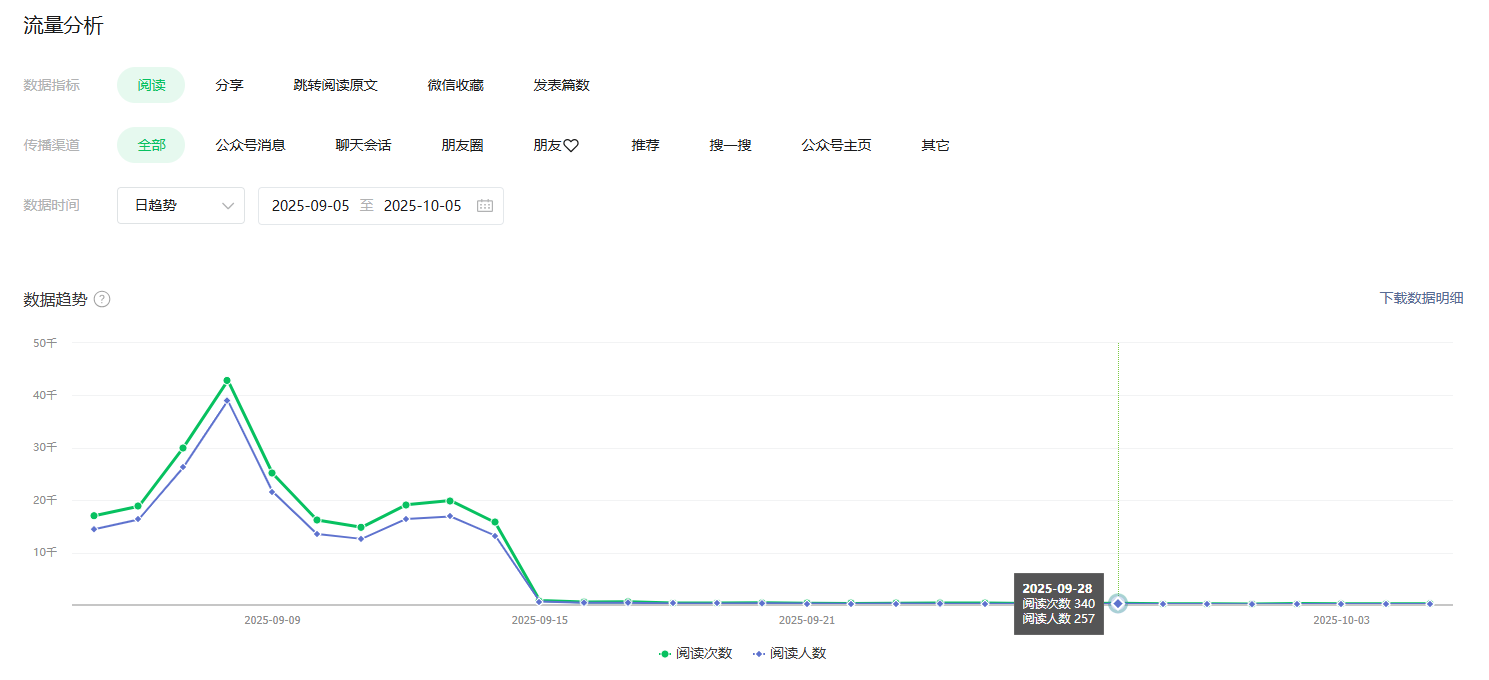
Task: Click the 2025-09-21 x-axis label
Action: tap(806, 620)
